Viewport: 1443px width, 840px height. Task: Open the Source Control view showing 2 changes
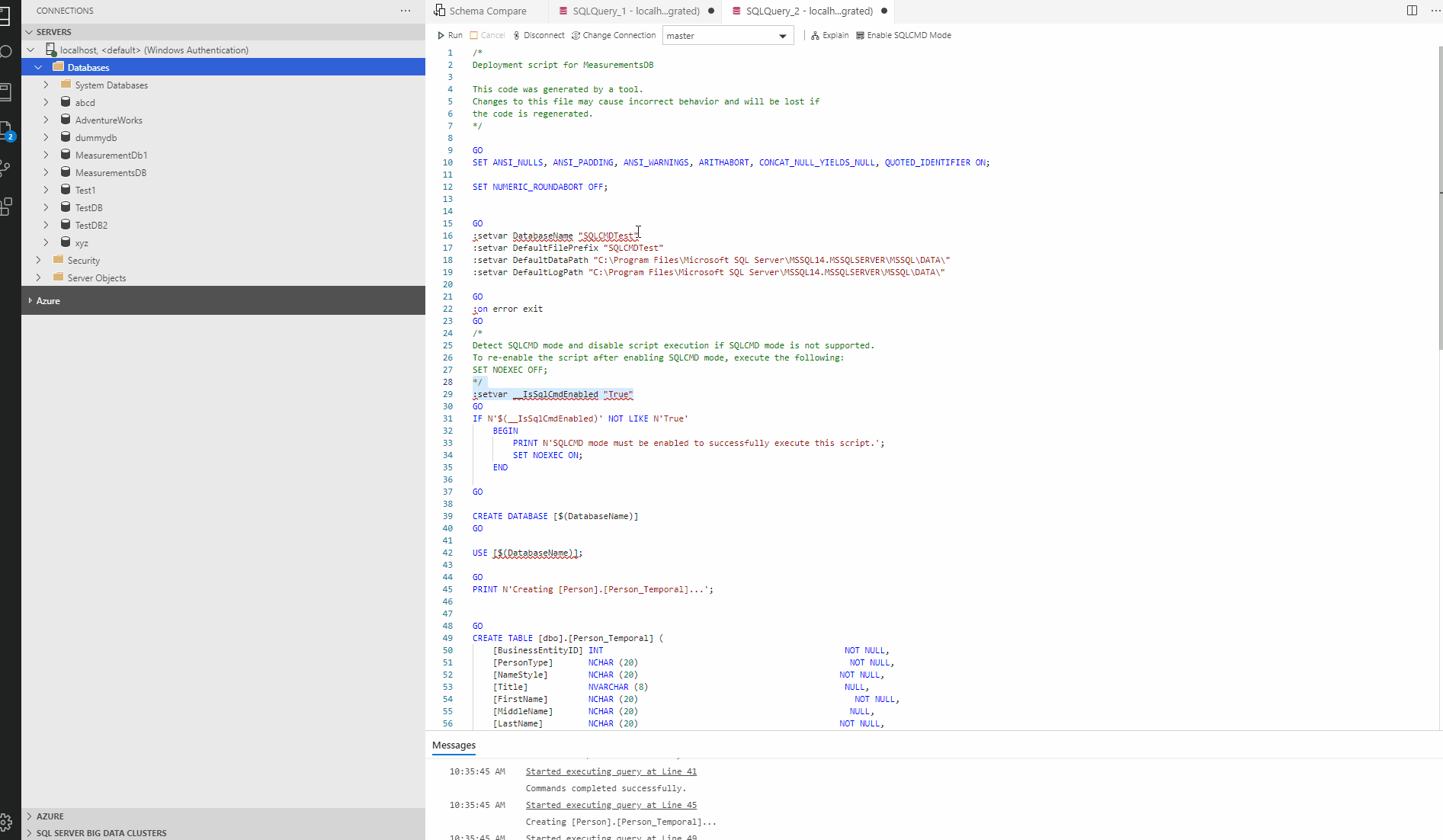(x=8, y=130)
